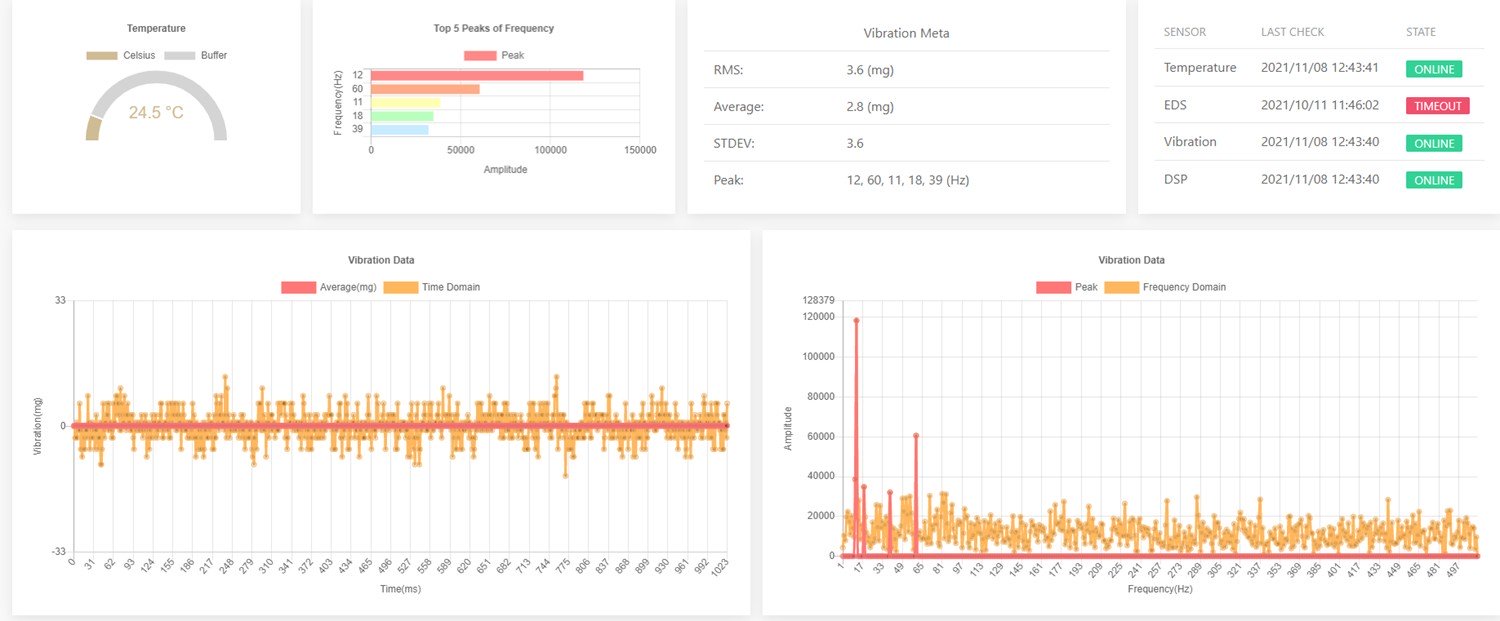Select the Temperature timestamp 2021/11/08 12:43:41
The width and height of the screenshot is (1500, 621).
[x=1320, y=68]
